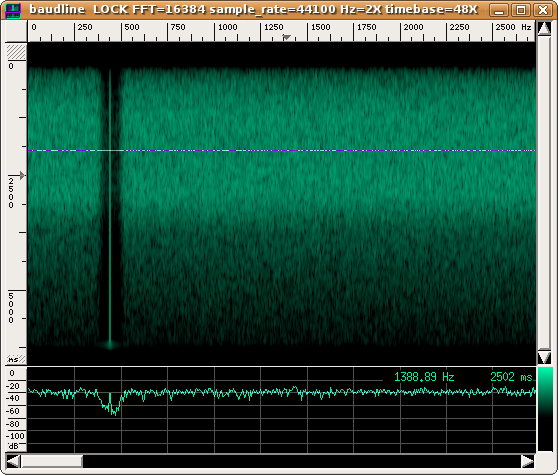Click the green color gradient bar

[545, 410]
